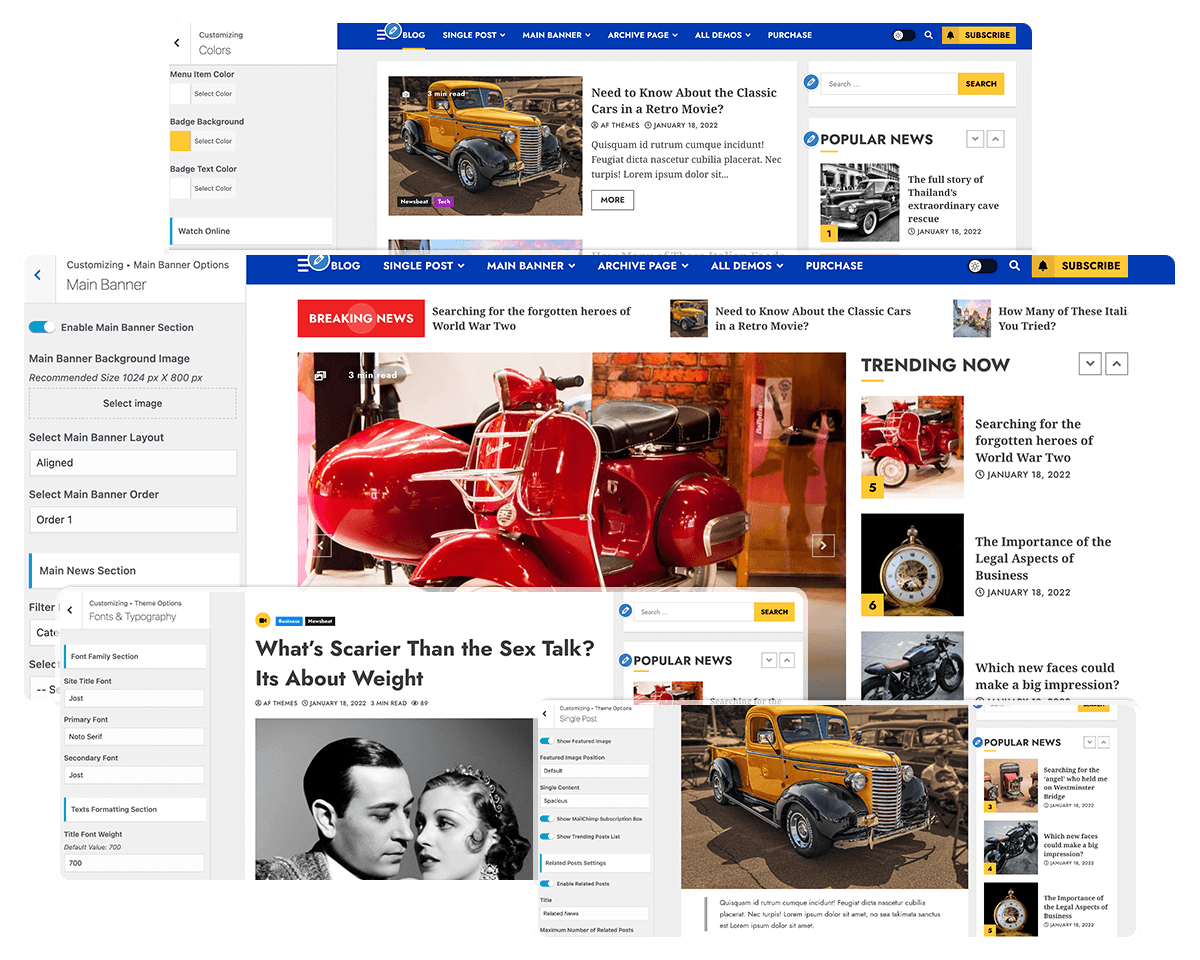Open Purchase menu item in Main Banner window
Viewport: 1200px width, 960px height.
coord(834,266)
